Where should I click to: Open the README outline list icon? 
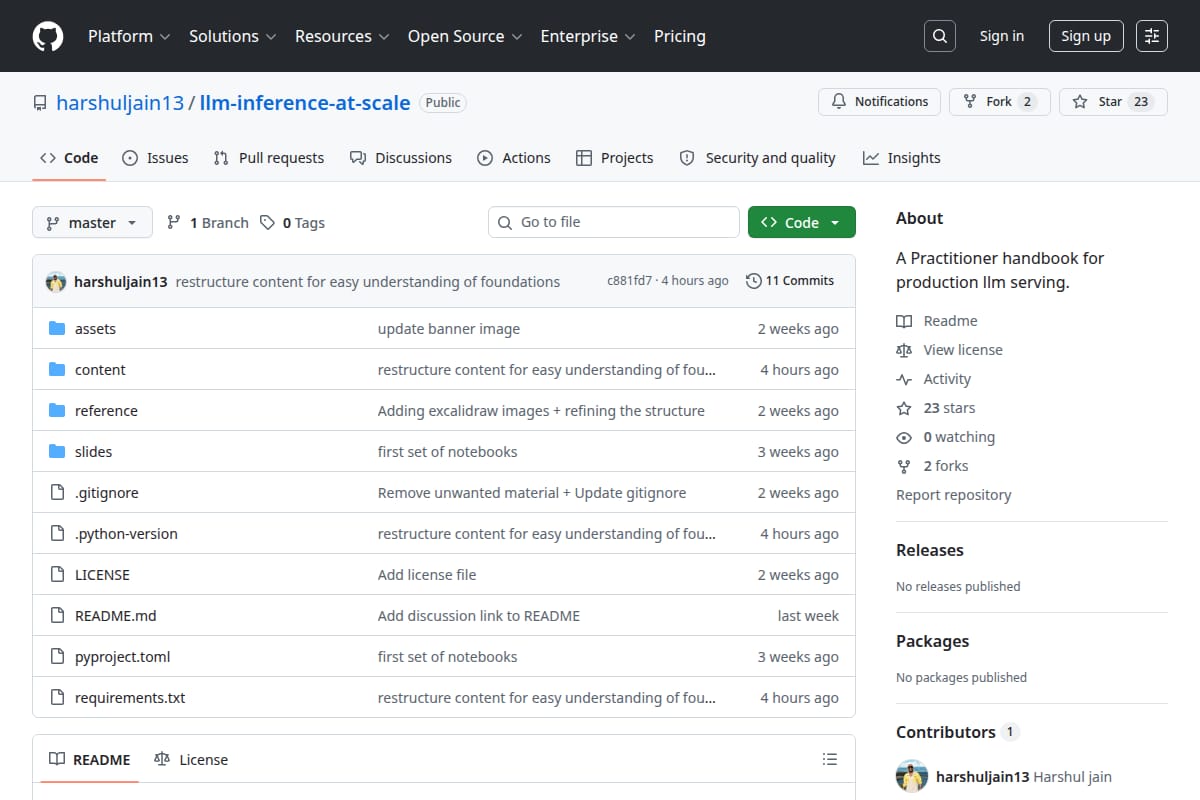click(x=829, y=759)
